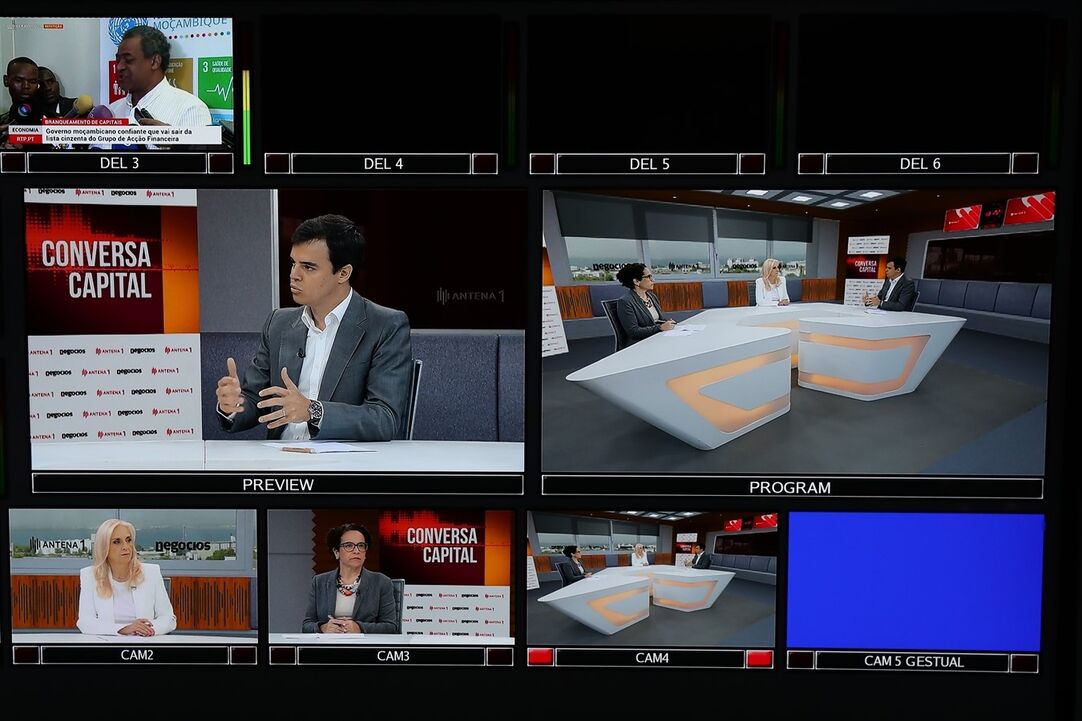Toggle the left tally box of DEL 3
Viewport: 1082px width, 721px height.
pos(13,162)
